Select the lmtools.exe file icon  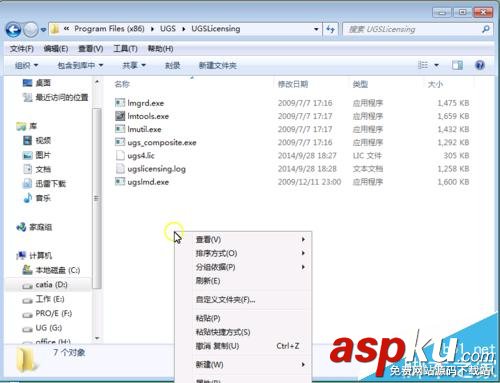(120, 116)
